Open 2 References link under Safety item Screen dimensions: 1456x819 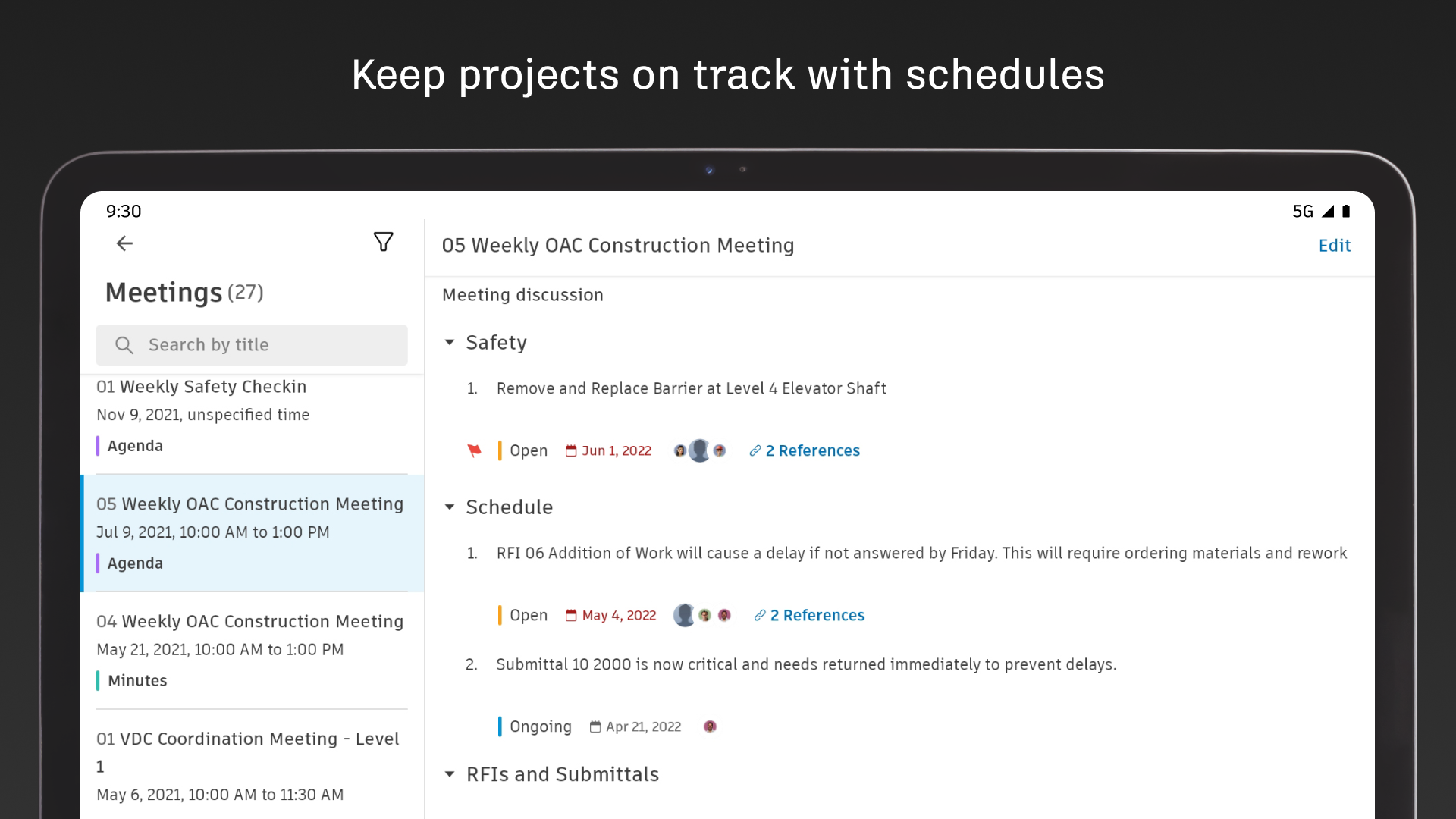click(x=811, y=451)
